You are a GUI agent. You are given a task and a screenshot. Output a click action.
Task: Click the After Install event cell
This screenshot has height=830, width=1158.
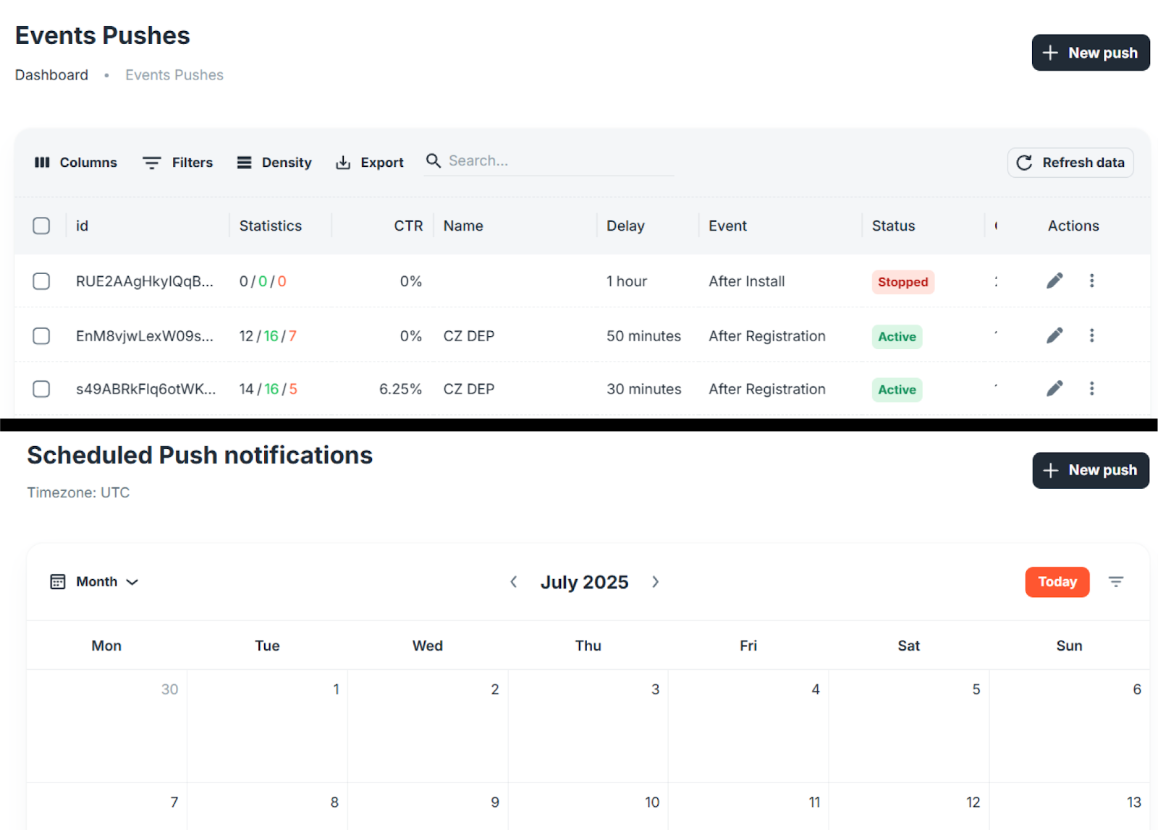tap(747, 281)
